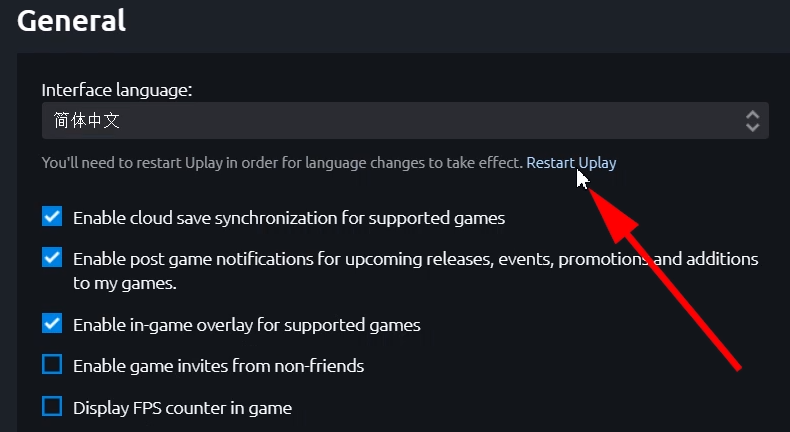The image size is (790, 432).
Task: Untick the post game notifications checkbox
Action: [x=52, y=257]
